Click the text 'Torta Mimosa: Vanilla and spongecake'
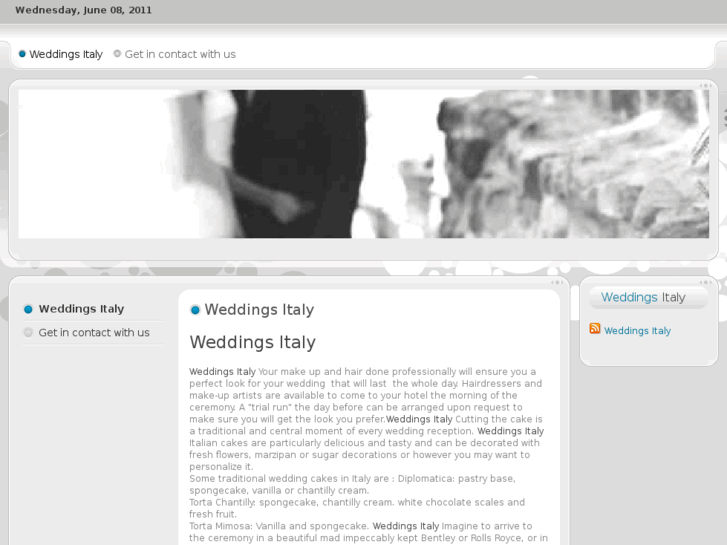 (x=279, y=526)
